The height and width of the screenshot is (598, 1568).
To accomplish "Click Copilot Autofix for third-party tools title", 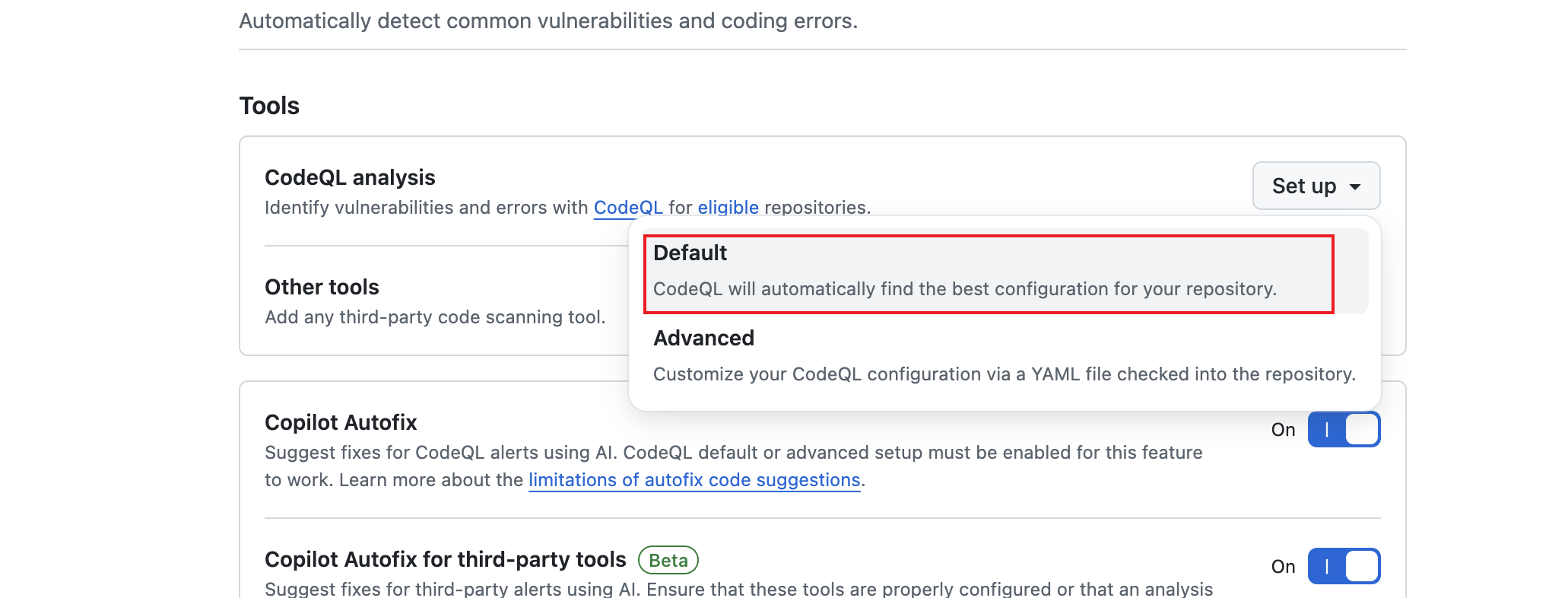I will (445, 559).
